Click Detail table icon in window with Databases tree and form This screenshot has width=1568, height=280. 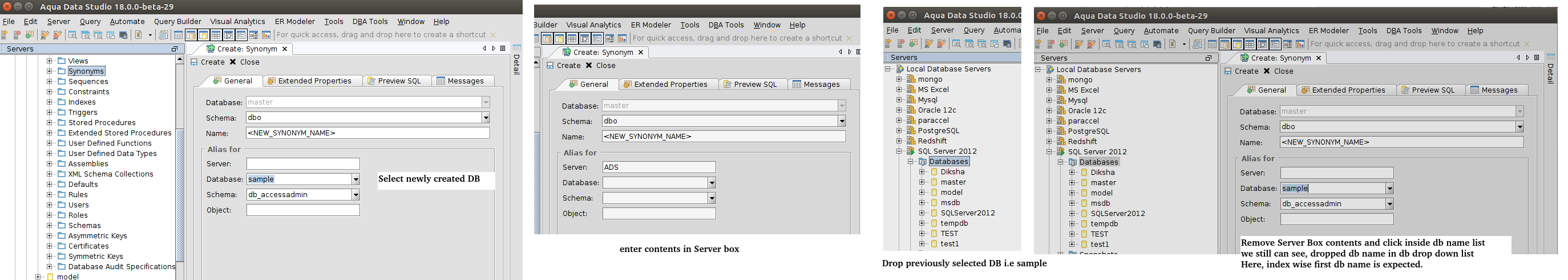click(1550, 57)
